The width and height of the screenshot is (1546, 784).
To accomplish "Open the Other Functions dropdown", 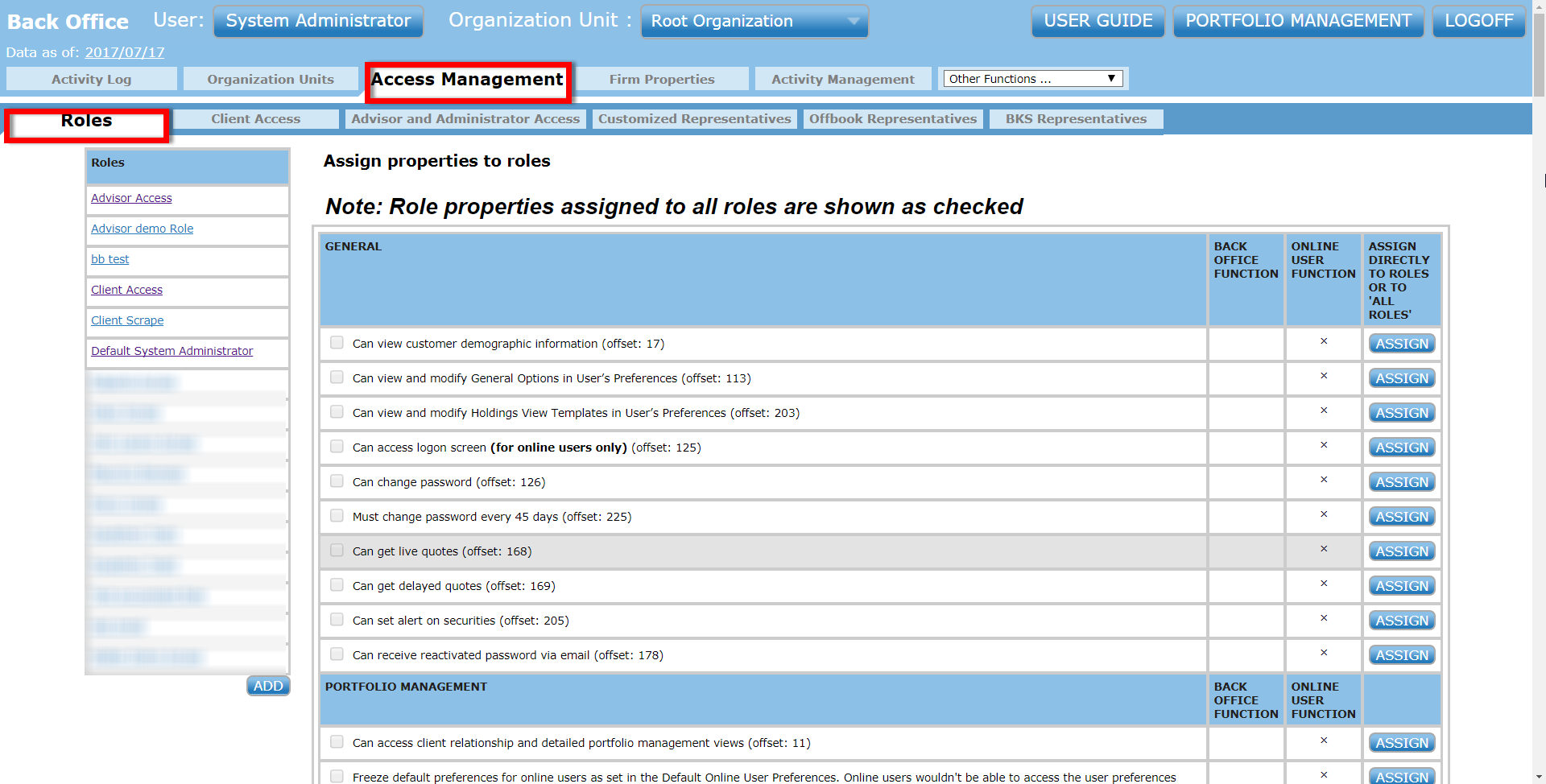I will point(1031,78).
